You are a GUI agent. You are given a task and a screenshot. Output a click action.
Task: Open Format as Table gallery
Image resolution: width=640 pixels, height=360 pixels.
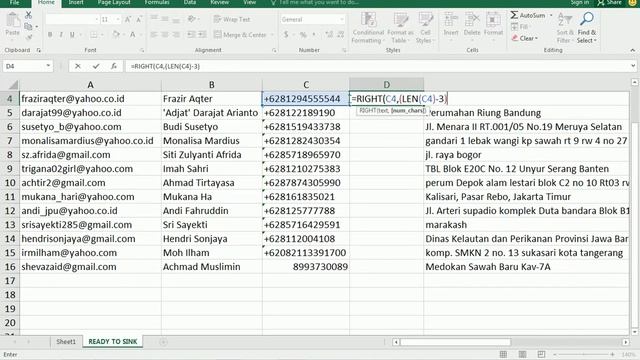pos(400,28)
